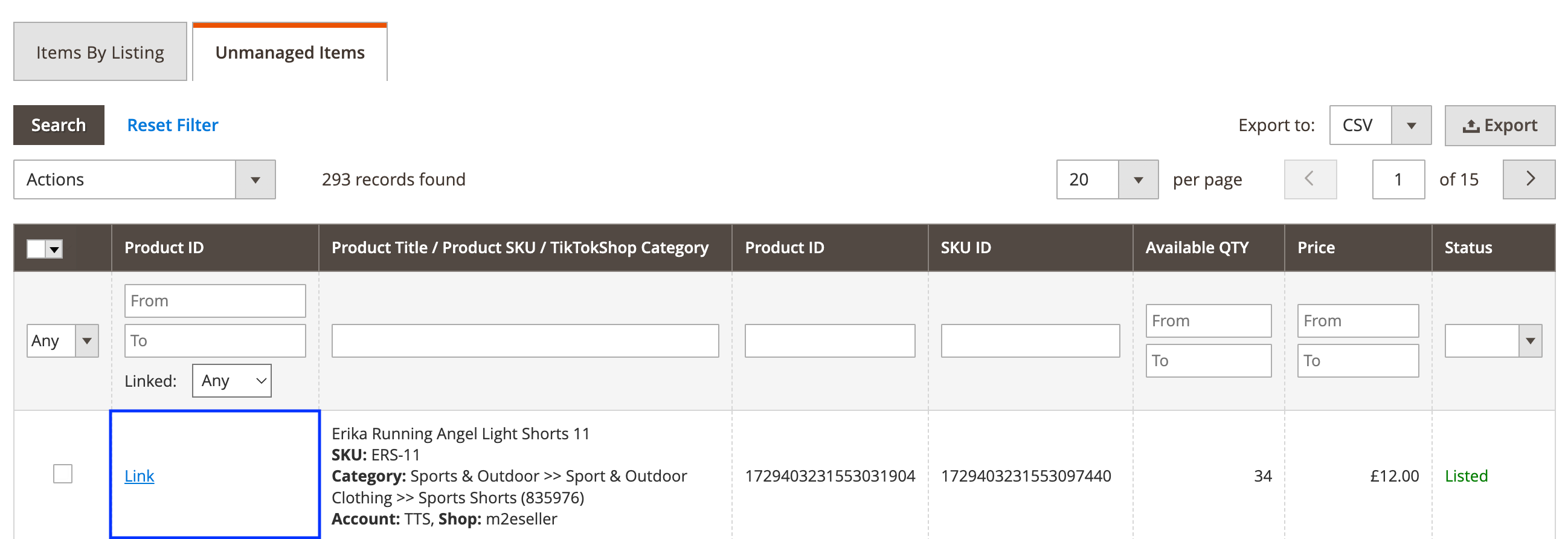Select the Unmanaged Items tab
The width and height of the screenshot is (1568, 539).
click(x=290, y=53)
